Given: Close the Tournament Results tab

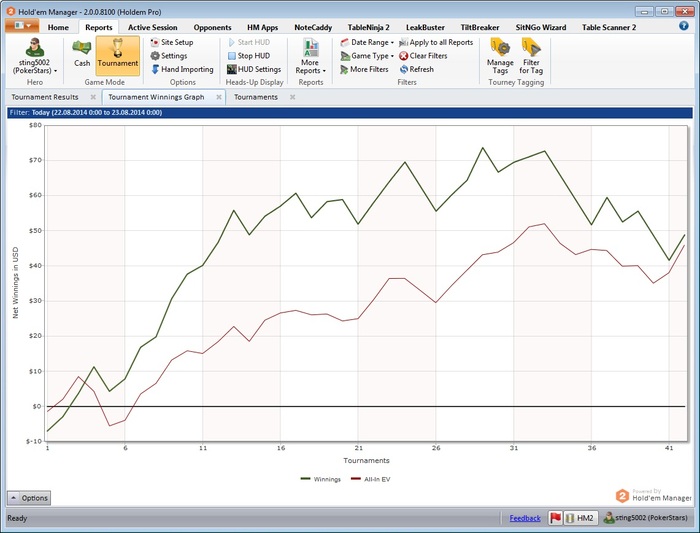Looking at the screenshot, I should (93, 97).
